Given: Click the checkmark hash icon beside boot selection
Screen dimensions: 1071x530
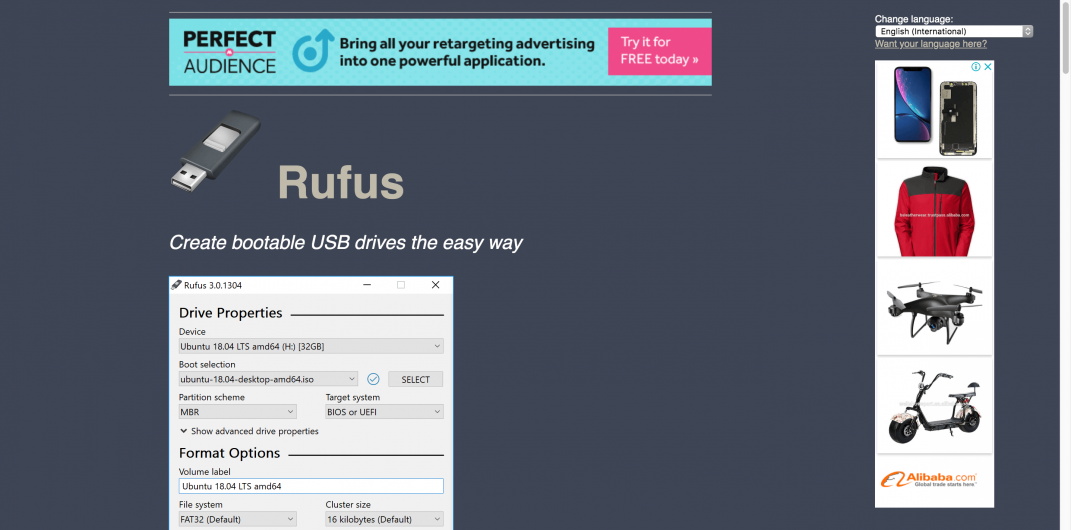Looking at the screenshot, I should [373, 379].
